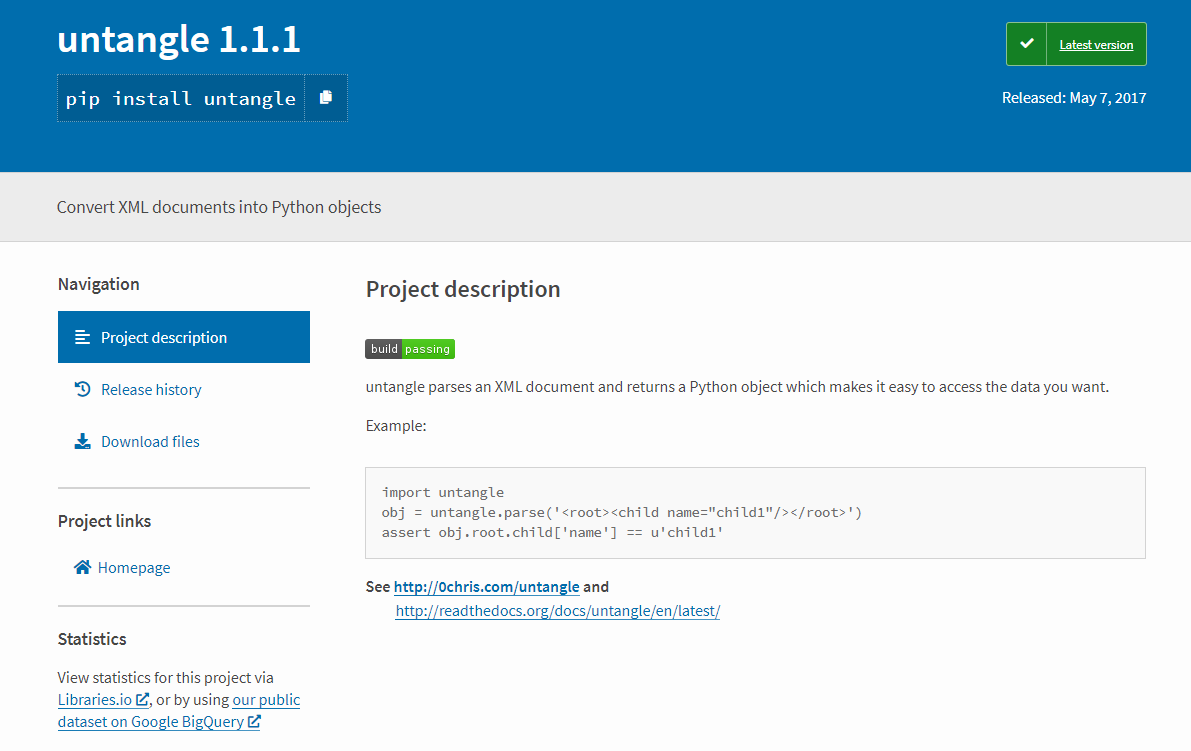Click the Released: May 7, 2017 text
Image resolution: width=1191 pixels, height=751 pixels.
click(x=1074, y=98)
